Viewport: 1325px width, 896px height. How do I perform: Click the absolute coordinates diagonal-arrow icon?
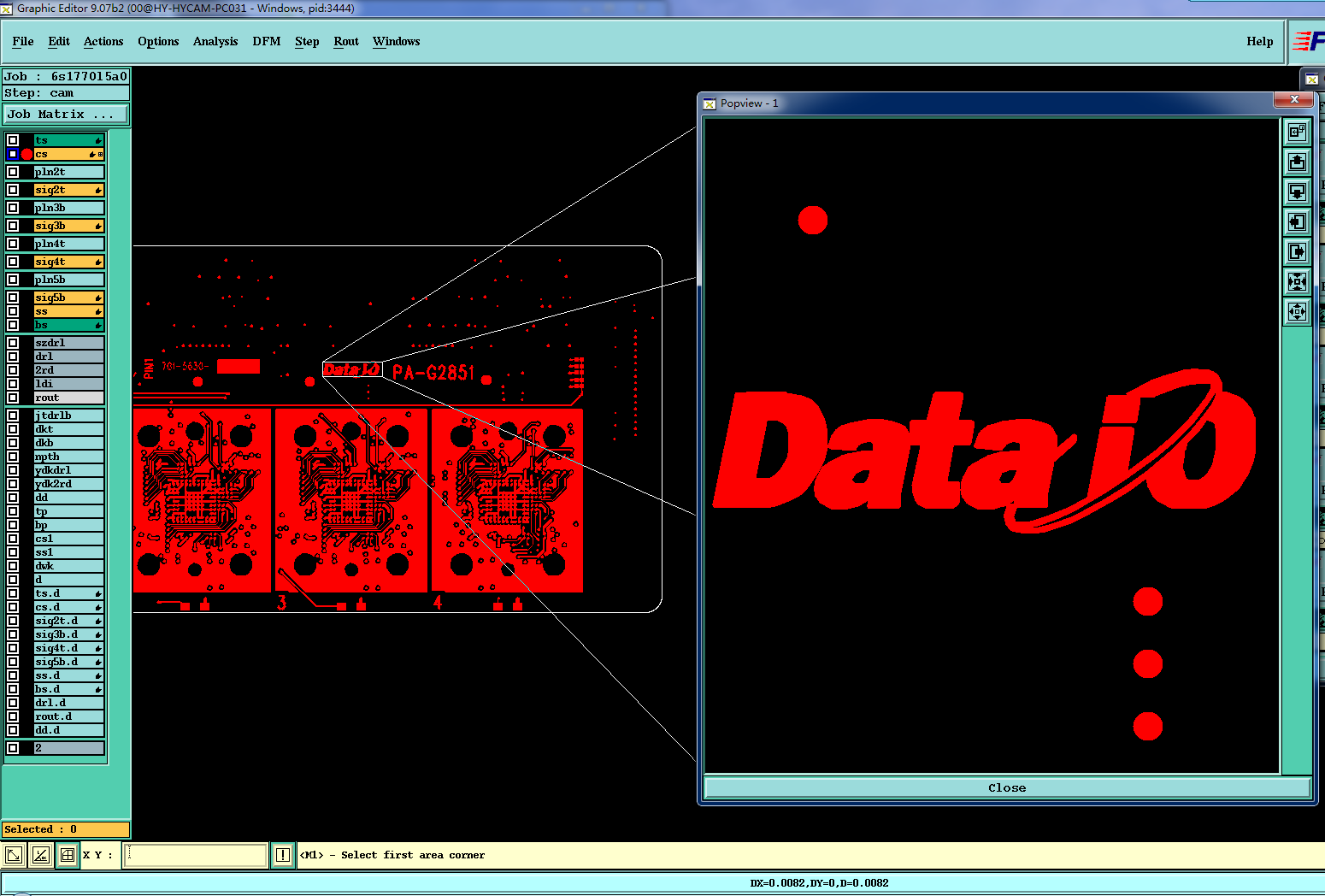tap(14, 854)
